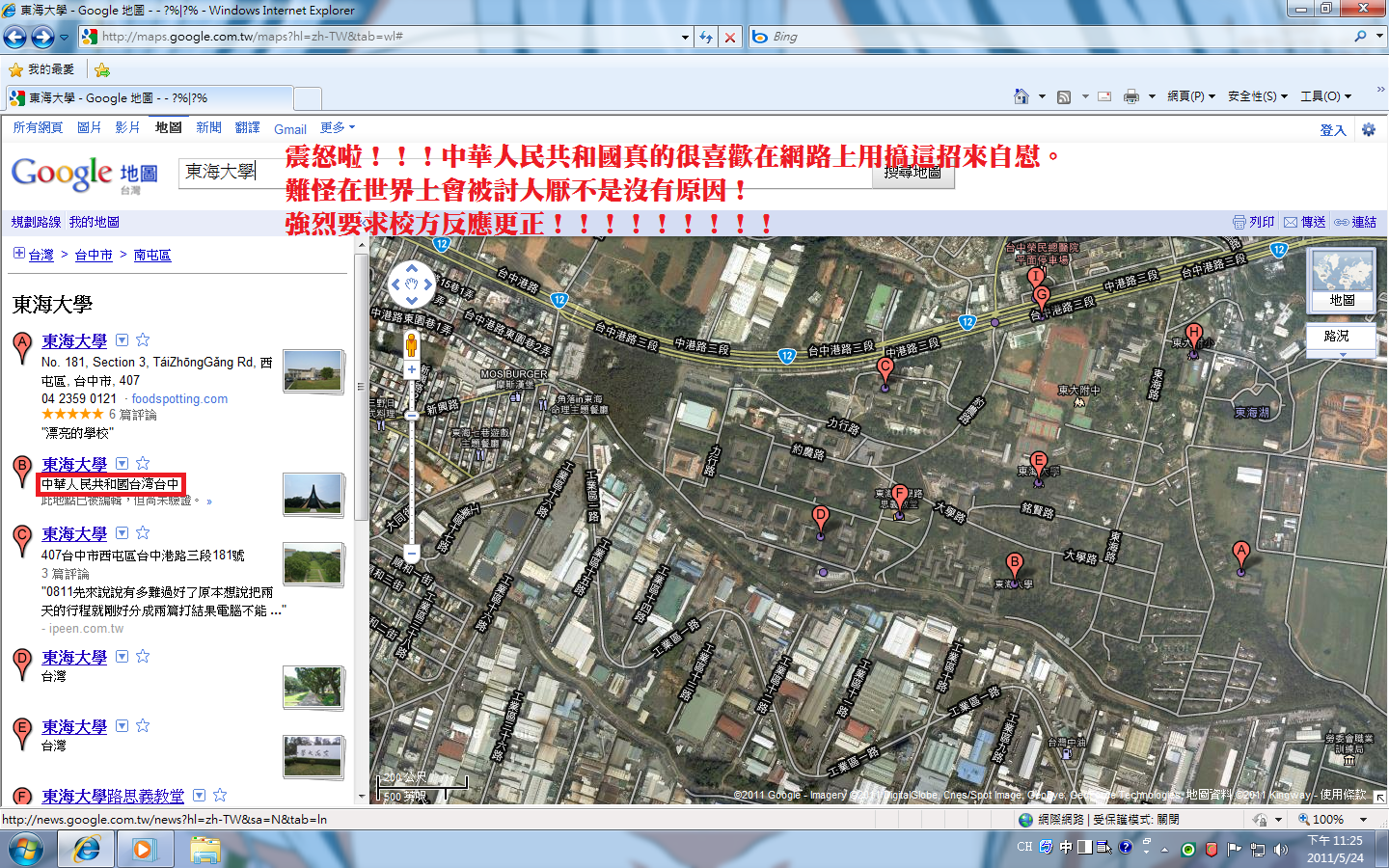
Task: Open the 圖片 Google tab
Action: pos(90,127)
